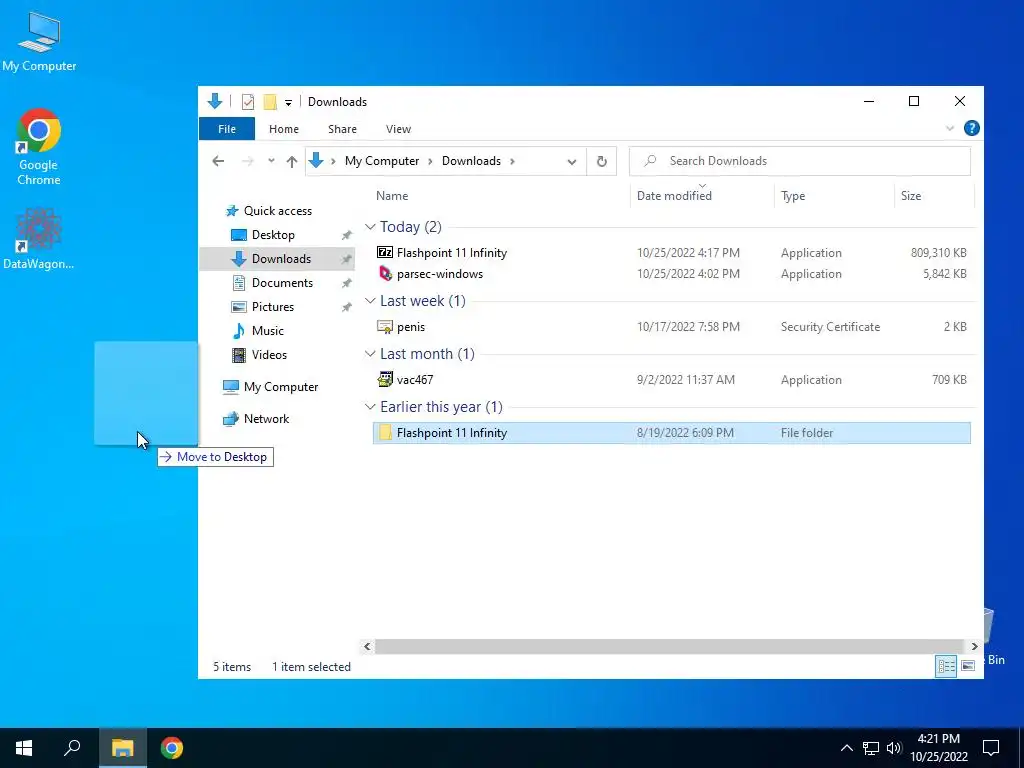Image resolution: width=1024 pixels, height=768 pixels.
Task: Open taskbar search magnifier
Action: click(72, 748)
